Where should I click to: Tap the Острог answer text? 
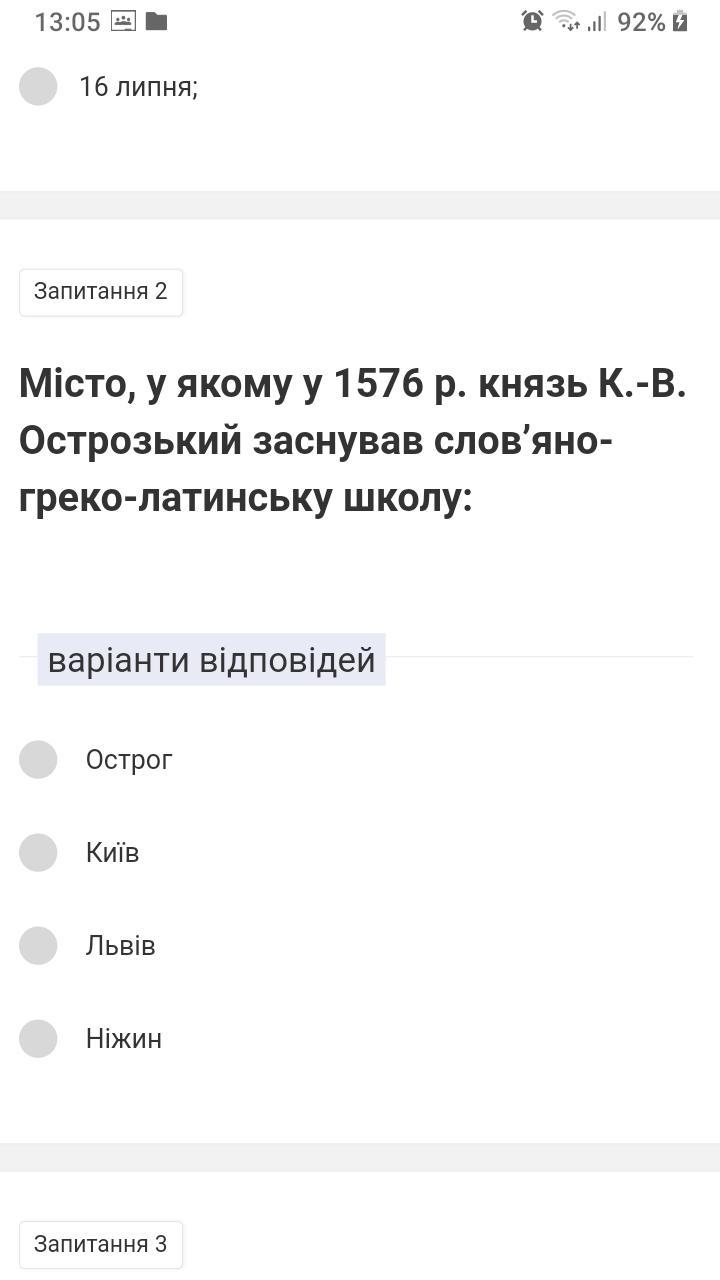[x=129, y=760]
